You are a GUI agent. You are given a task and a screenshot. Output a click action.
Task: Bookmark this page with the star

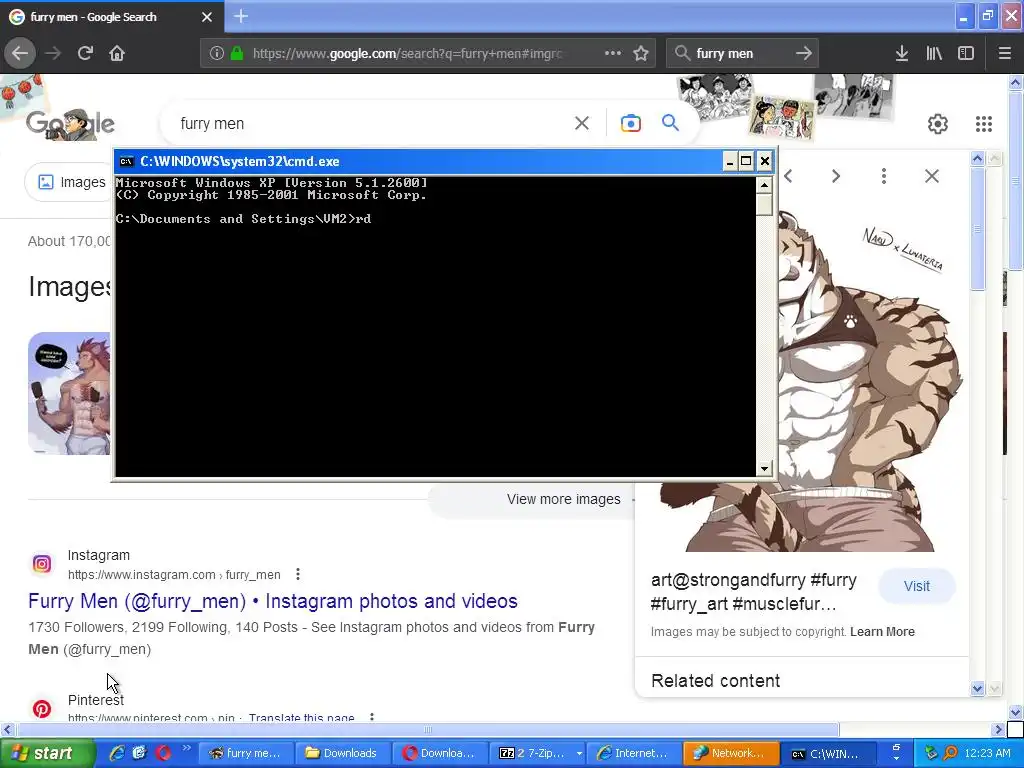pyautogui.click(x=641, y=53)
